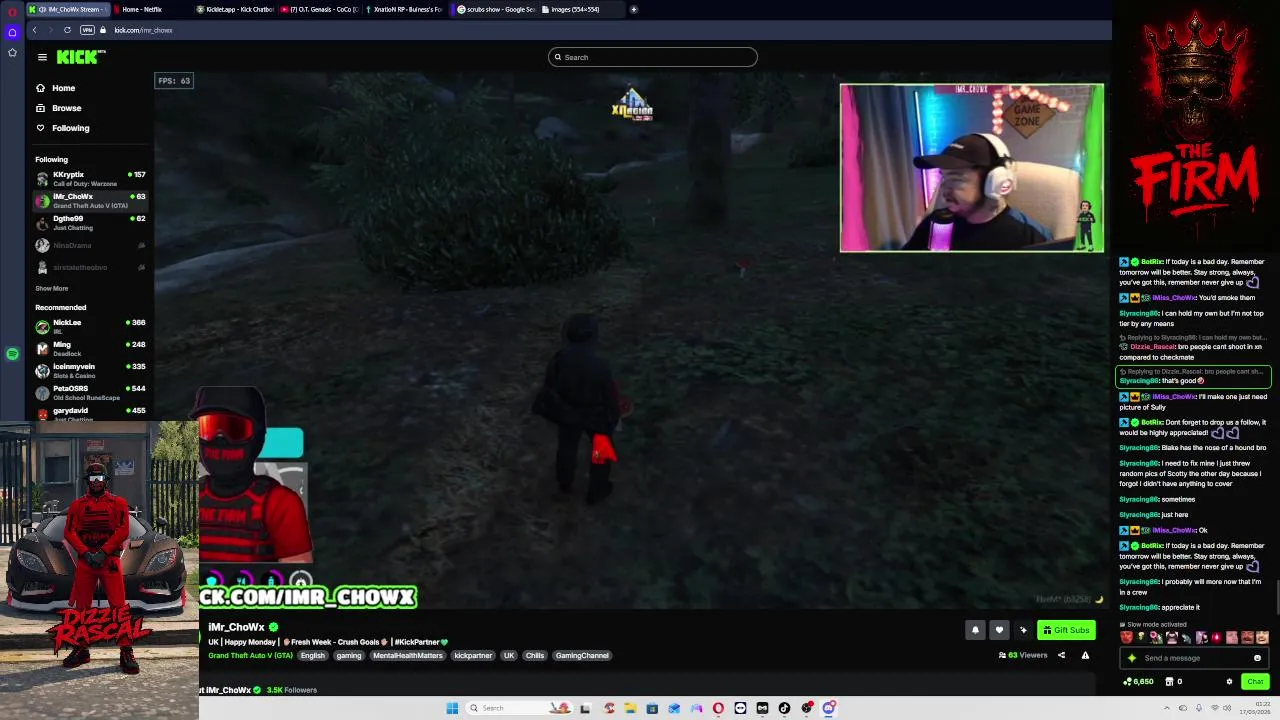This screenshot has width=1280, height=720.
Task: Expand Show More in Following list
Action: [x=52, y=288]
